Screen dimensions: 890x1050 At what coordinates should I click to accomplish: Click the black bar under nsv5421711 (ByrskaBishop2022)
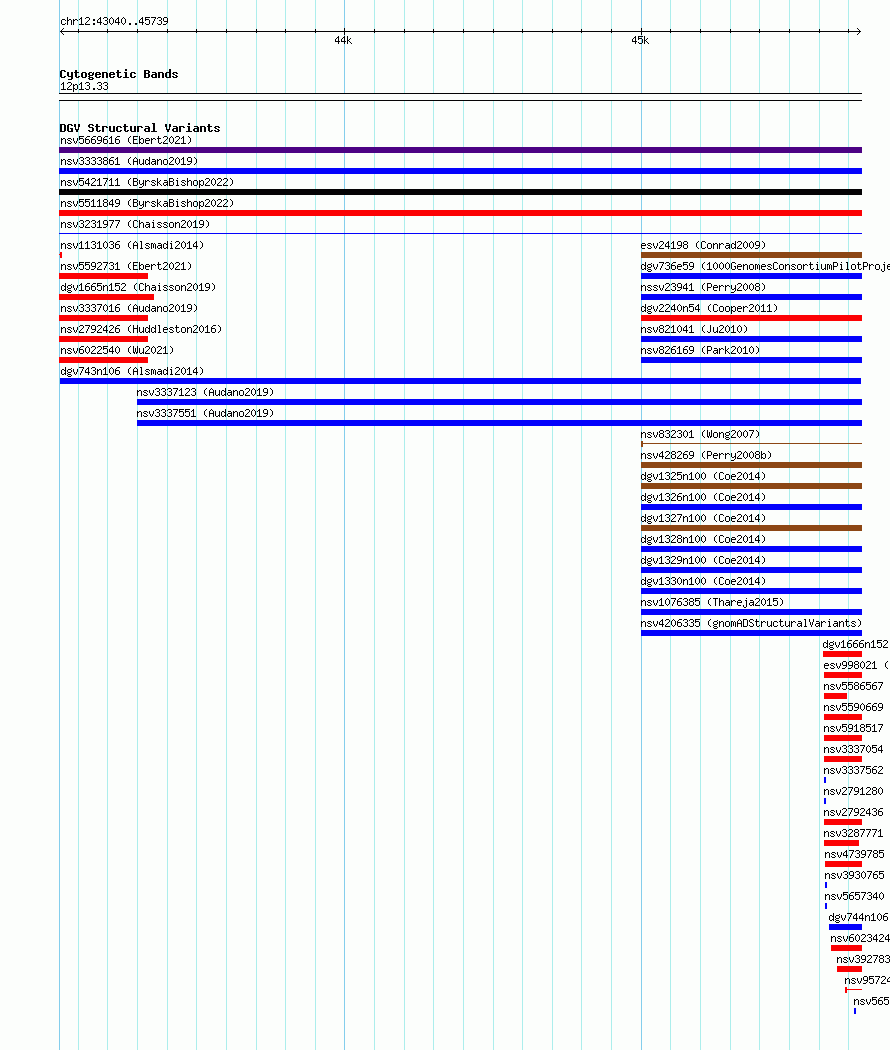461,192
